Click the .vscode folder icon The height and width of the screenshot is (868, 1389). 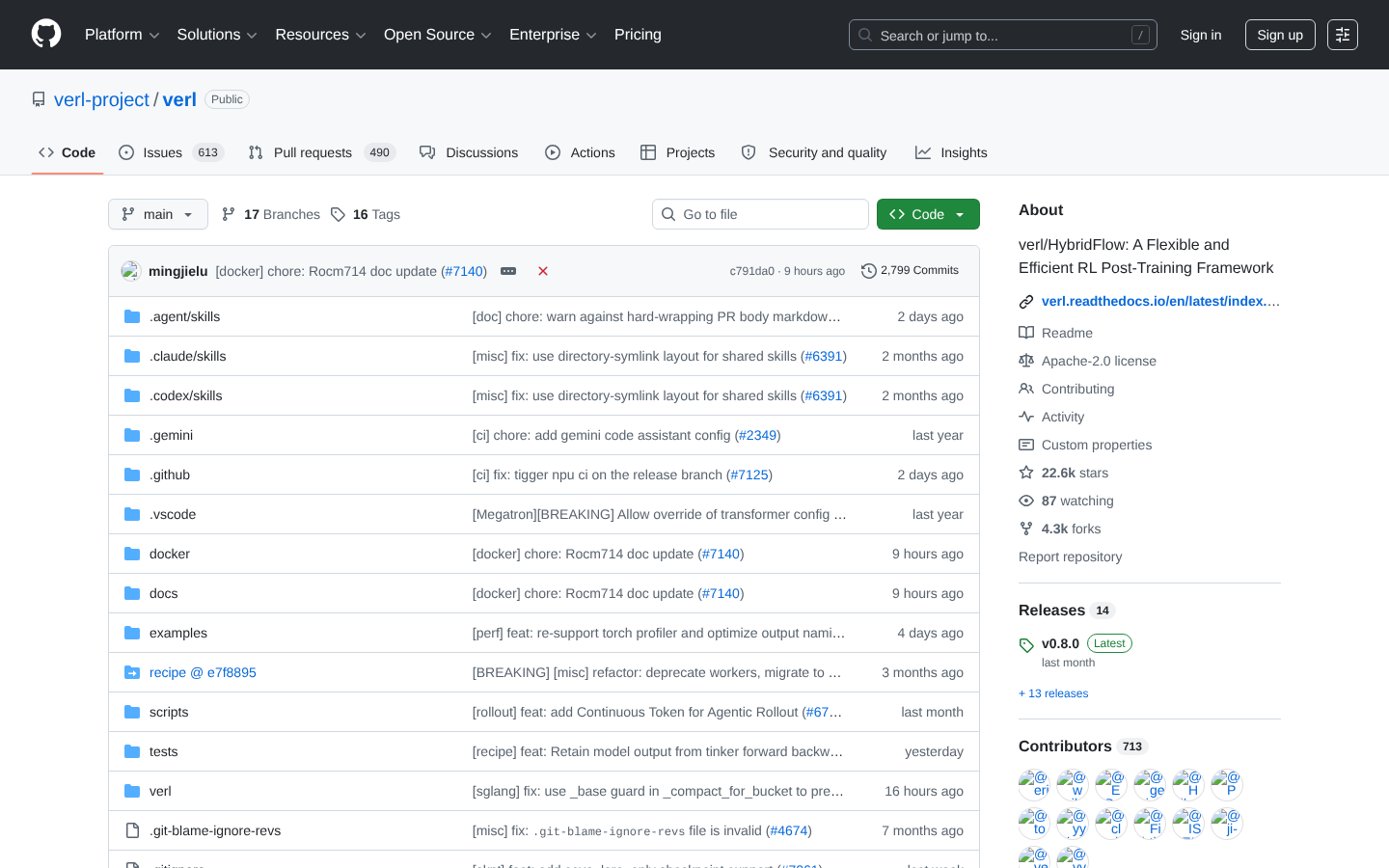click(132, 514)
